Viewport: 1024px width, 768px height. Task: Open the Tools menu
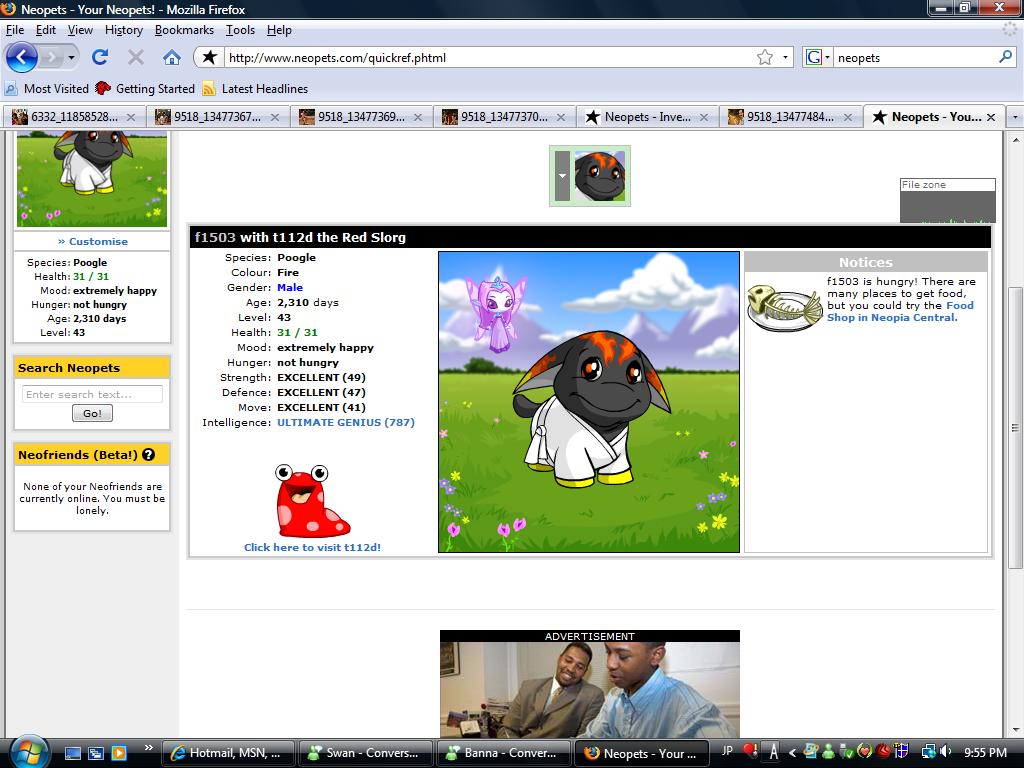(x=240, y=30)
